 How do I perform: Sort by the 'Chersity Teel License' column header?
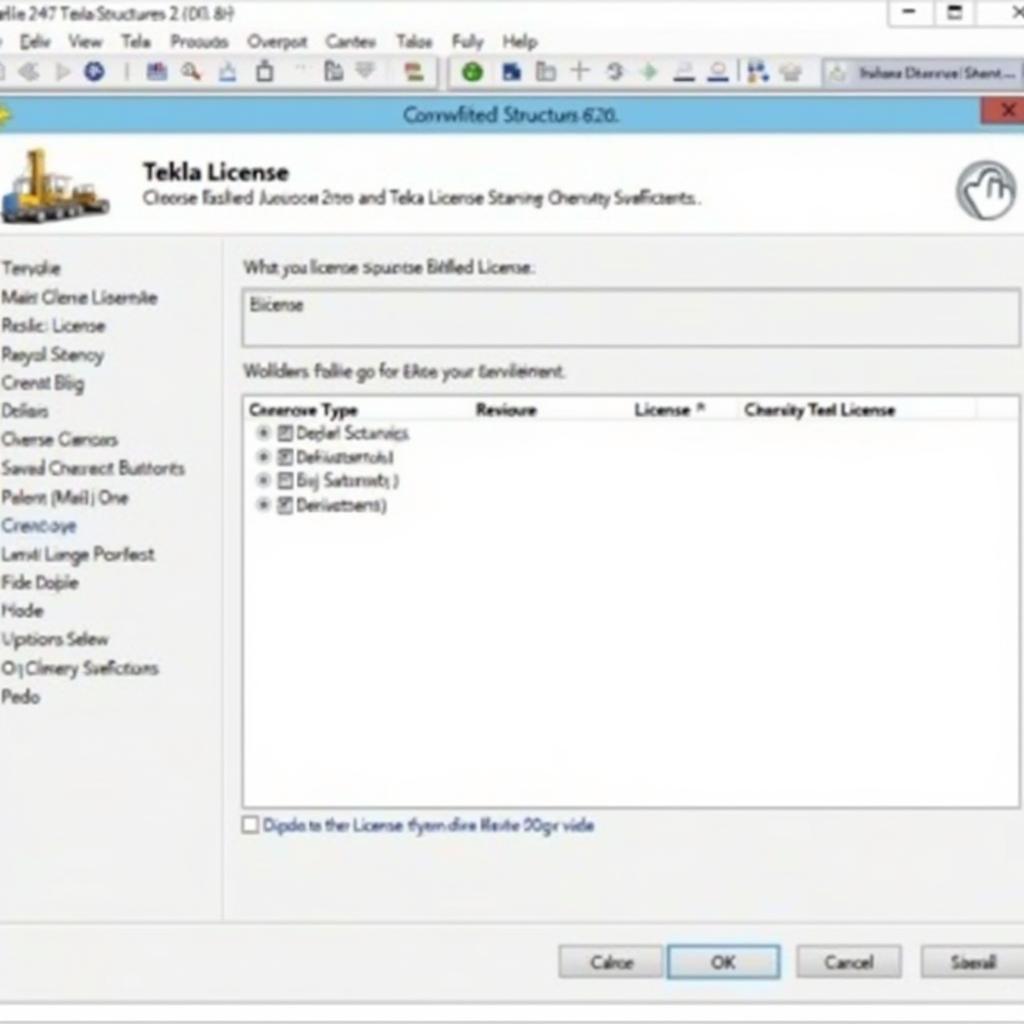tap(819, 409)
